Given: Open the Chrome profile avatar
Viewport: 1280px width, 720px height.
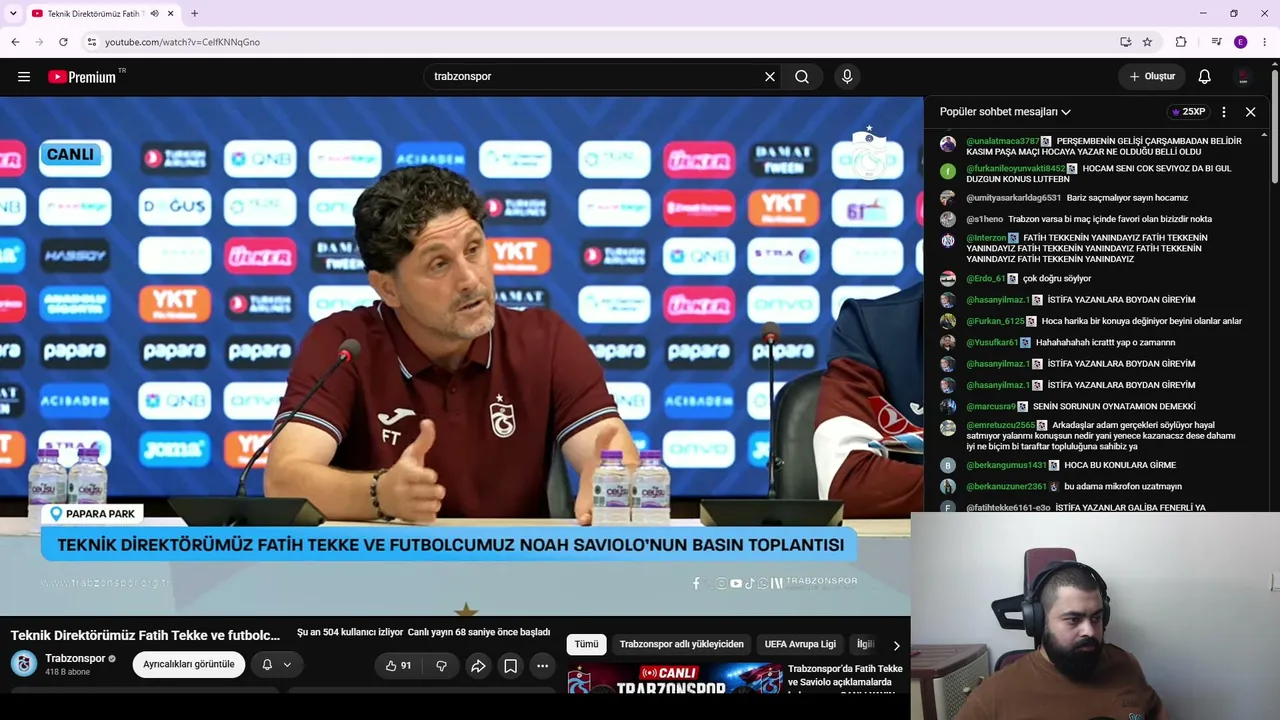Looking at the screenshot, I should coord(1241,42).
